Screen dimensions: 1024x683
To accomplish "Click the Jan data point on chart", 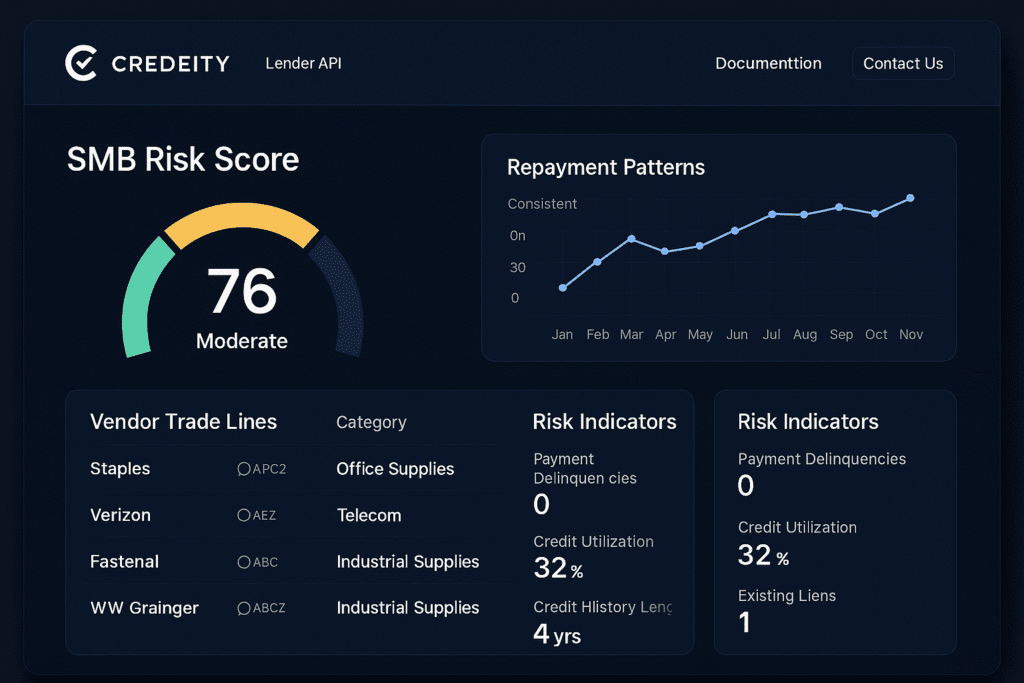I will [x=563, y=288].
